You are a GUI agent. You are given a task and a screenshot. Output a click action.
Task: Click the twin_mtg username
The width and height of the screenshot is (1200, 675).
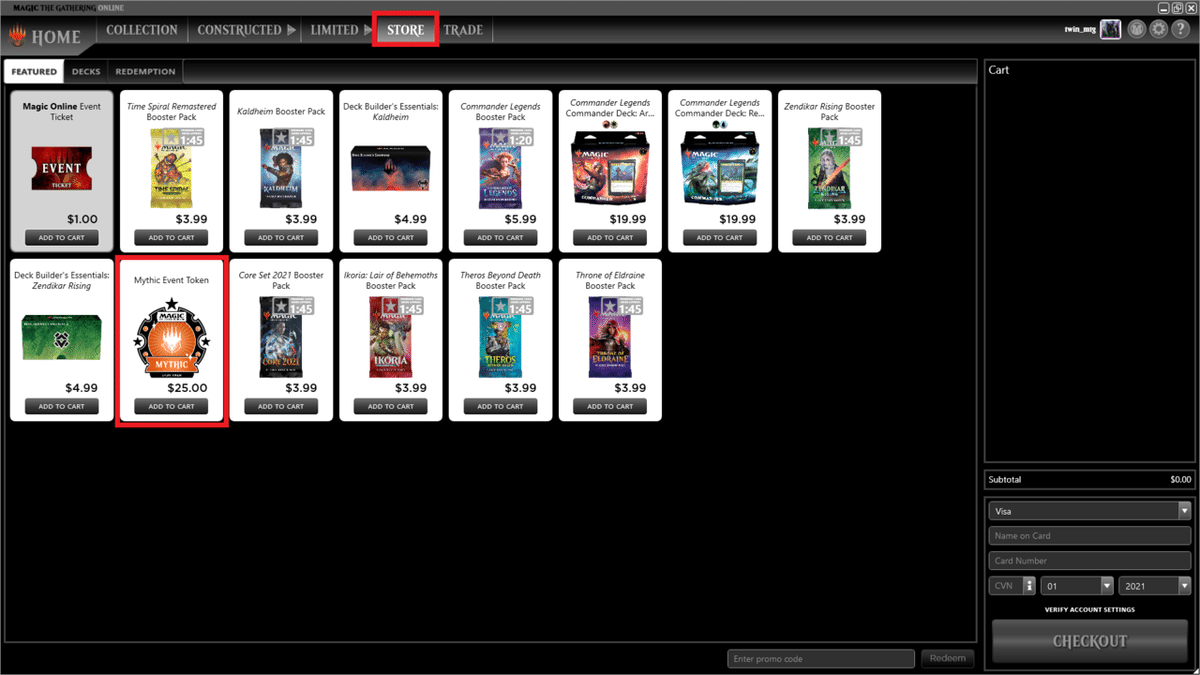pyautogui.click(x=1080, y=30)
